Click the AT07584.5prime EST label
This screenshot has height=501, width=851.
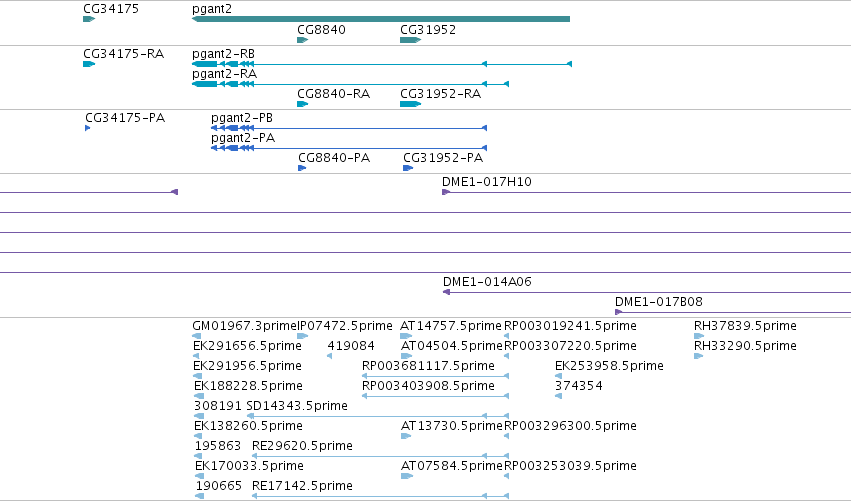[x=452, y=466]
